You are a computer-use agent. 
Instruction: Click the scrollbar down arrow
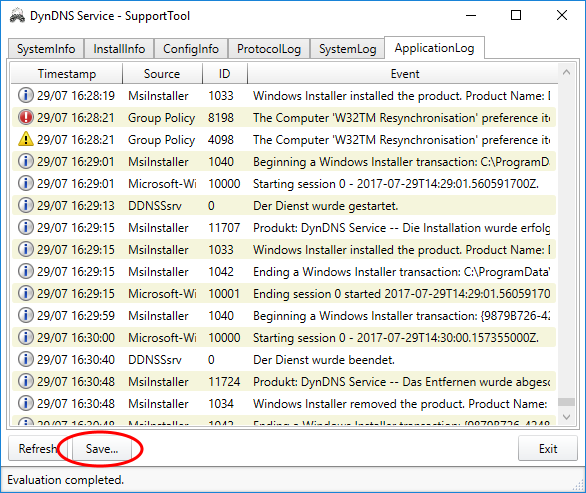coord(567,417)
